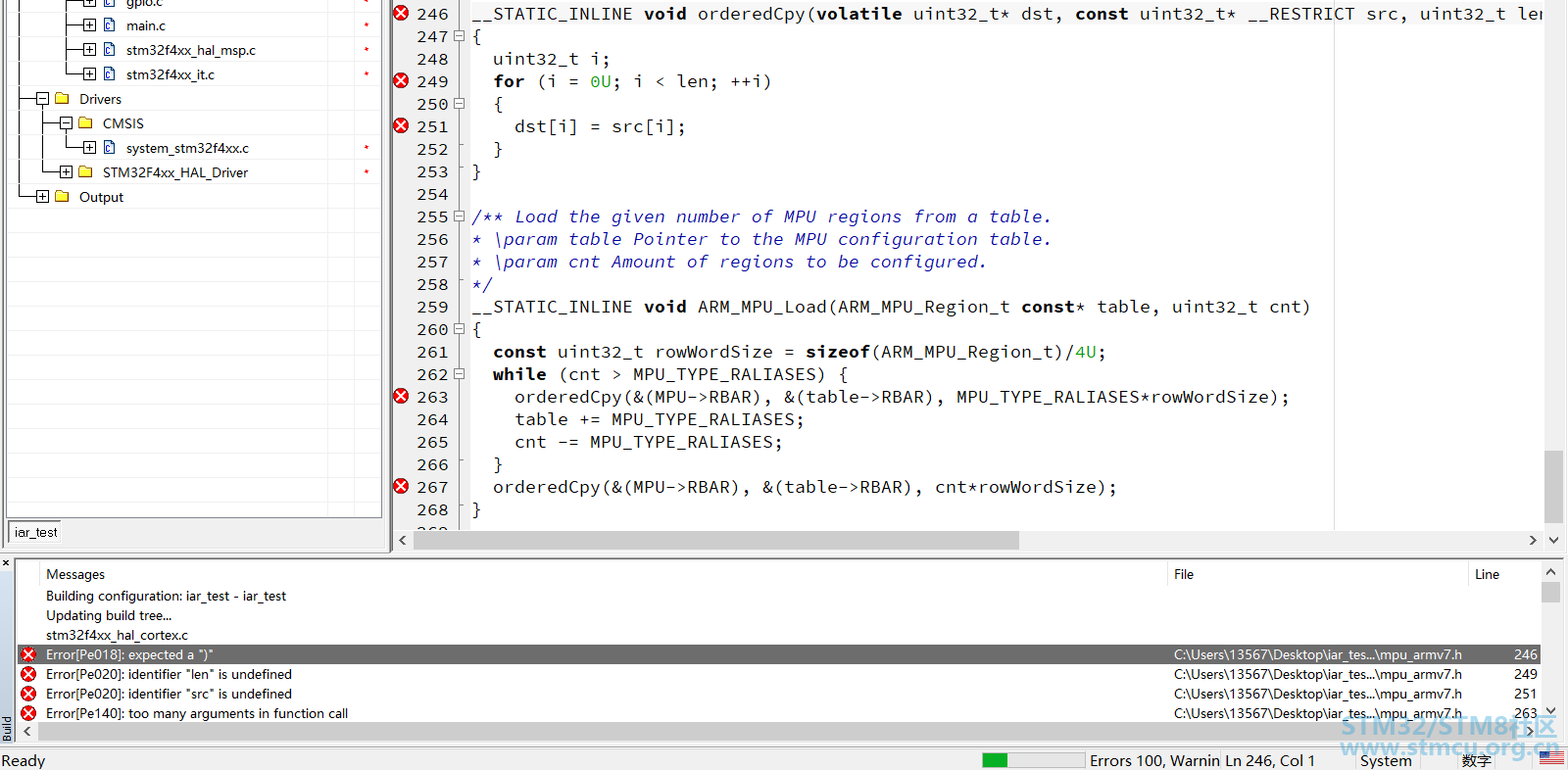Click the error marker on line 267
This screenshot has width=1568, height=770.
[401, 486]
